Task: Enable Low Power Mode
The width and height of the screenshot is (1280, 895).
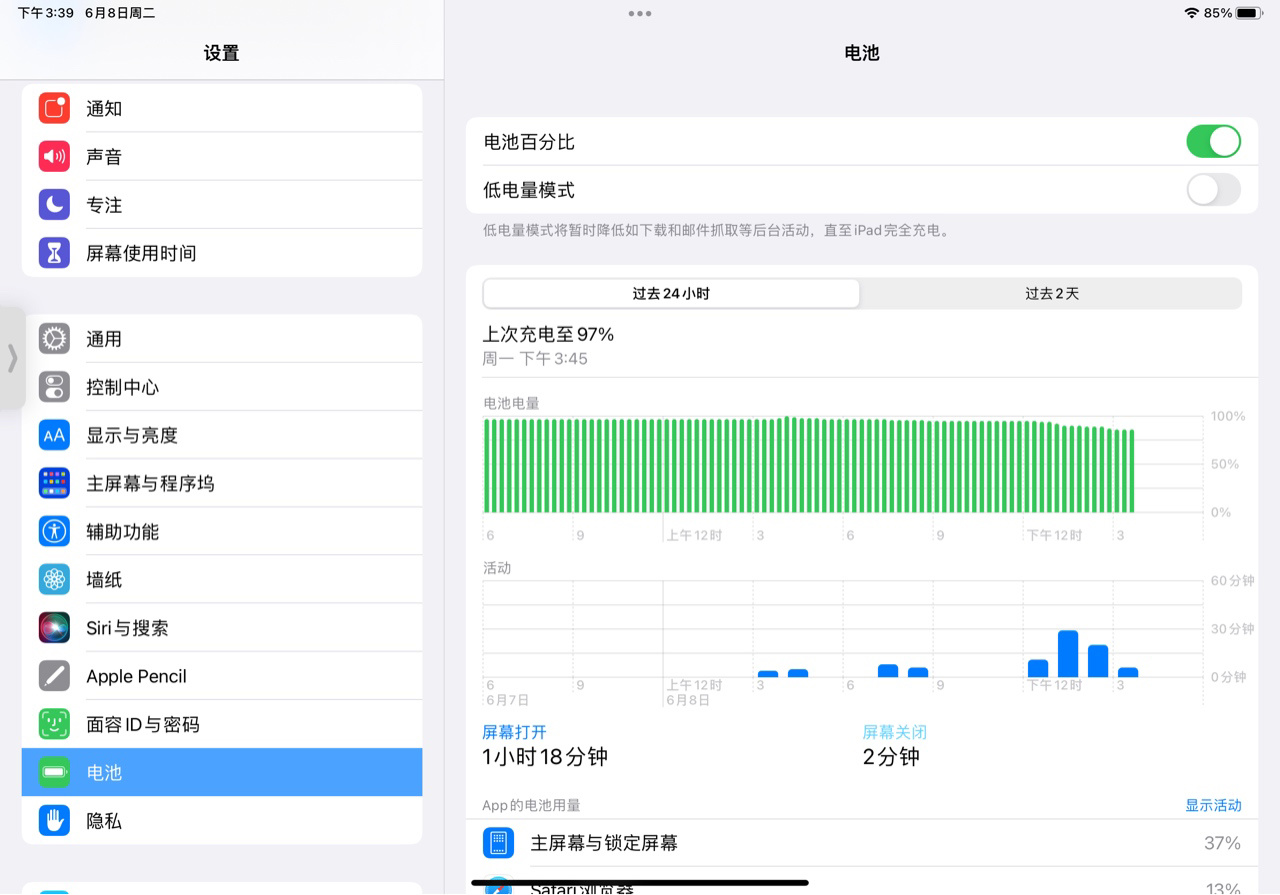Action: pyautogui.click(x=1213, y=190)
